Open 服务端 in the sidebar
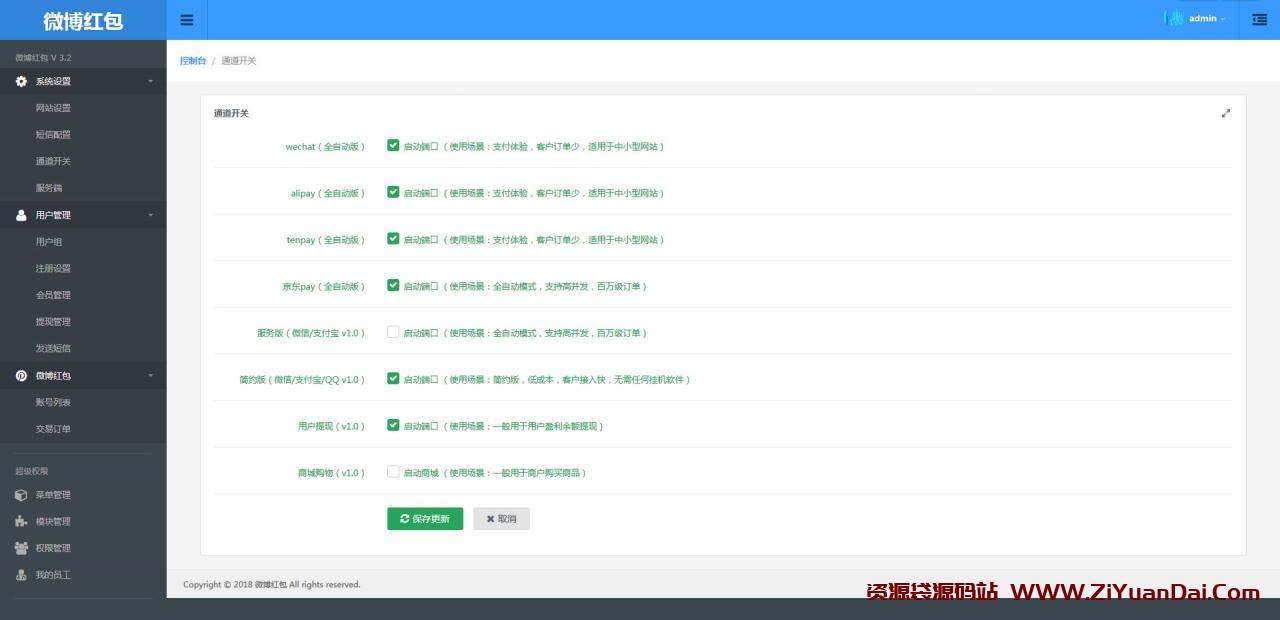The image size is (1280, 620). (x=49, y=188)
